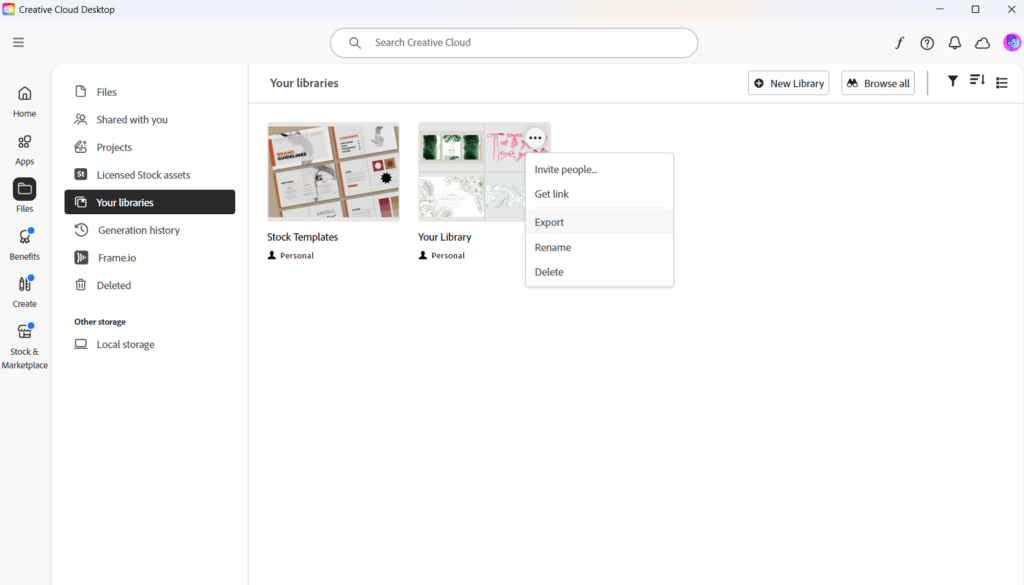Image resolution: width=1024 pixels, height=585 pixels.
Task: Check cloud sync status icon
Action: click(982, 43)
